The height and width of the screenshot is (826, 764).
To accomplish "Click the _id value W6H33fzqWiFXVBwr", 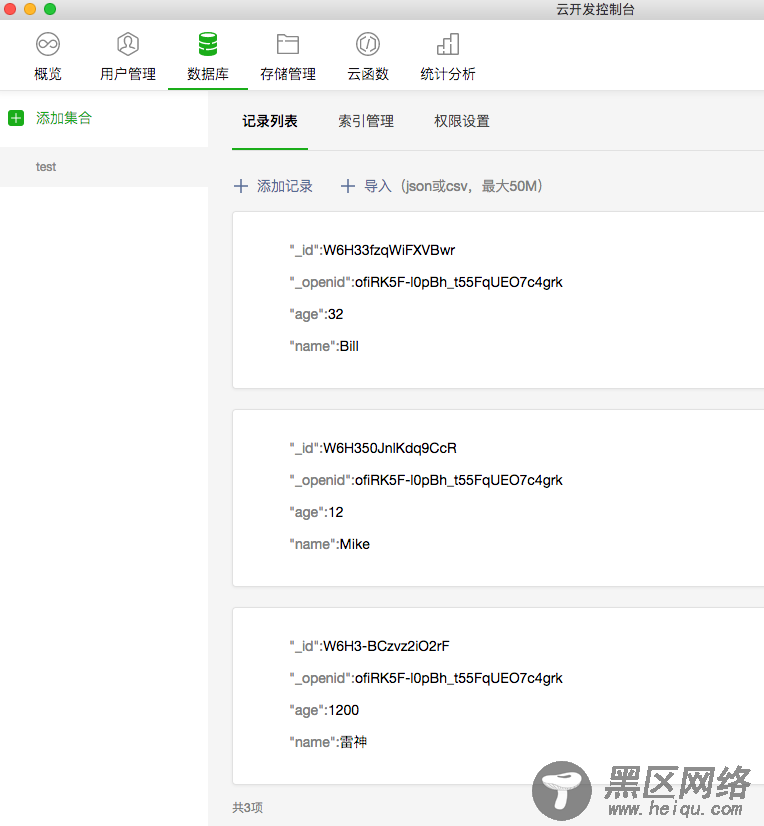I will pyautogui.click(x=389, y=250).
